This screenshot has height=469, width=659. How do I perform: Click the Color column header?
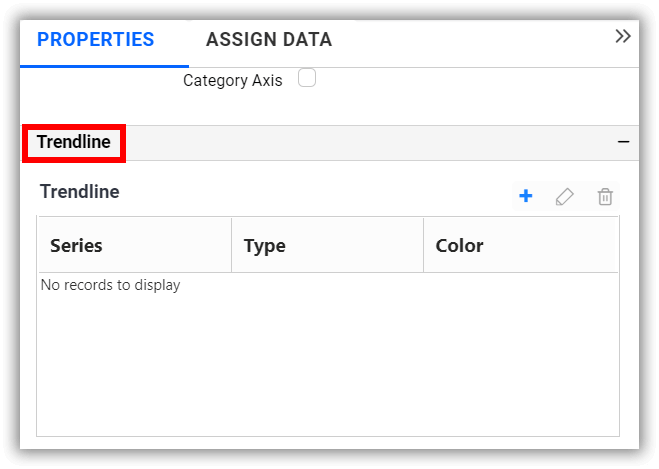point(460,246)
